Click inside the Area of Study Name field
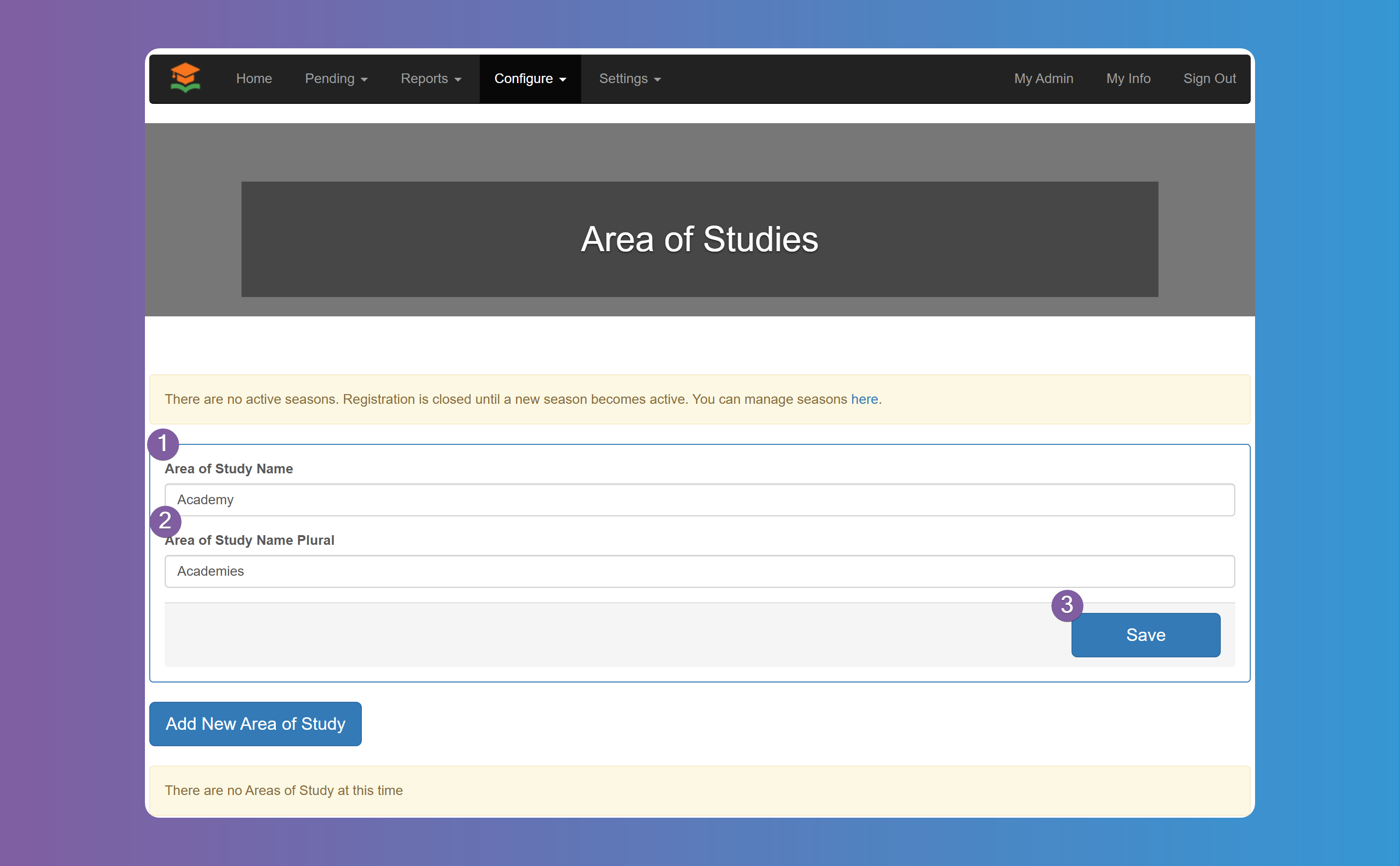 [700, 499]
